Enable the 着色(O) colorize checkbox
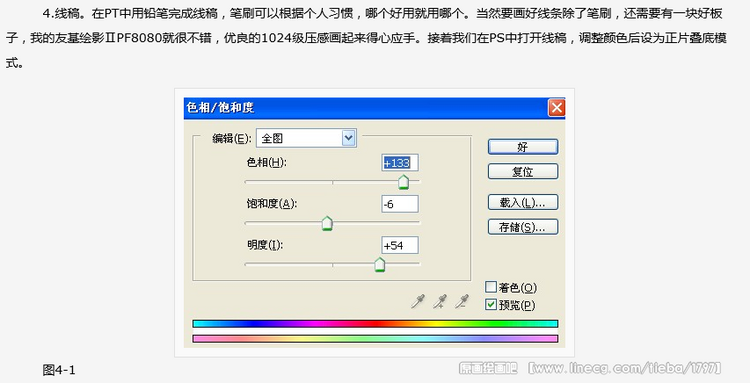The image size is (750, 383). (491, 287)
